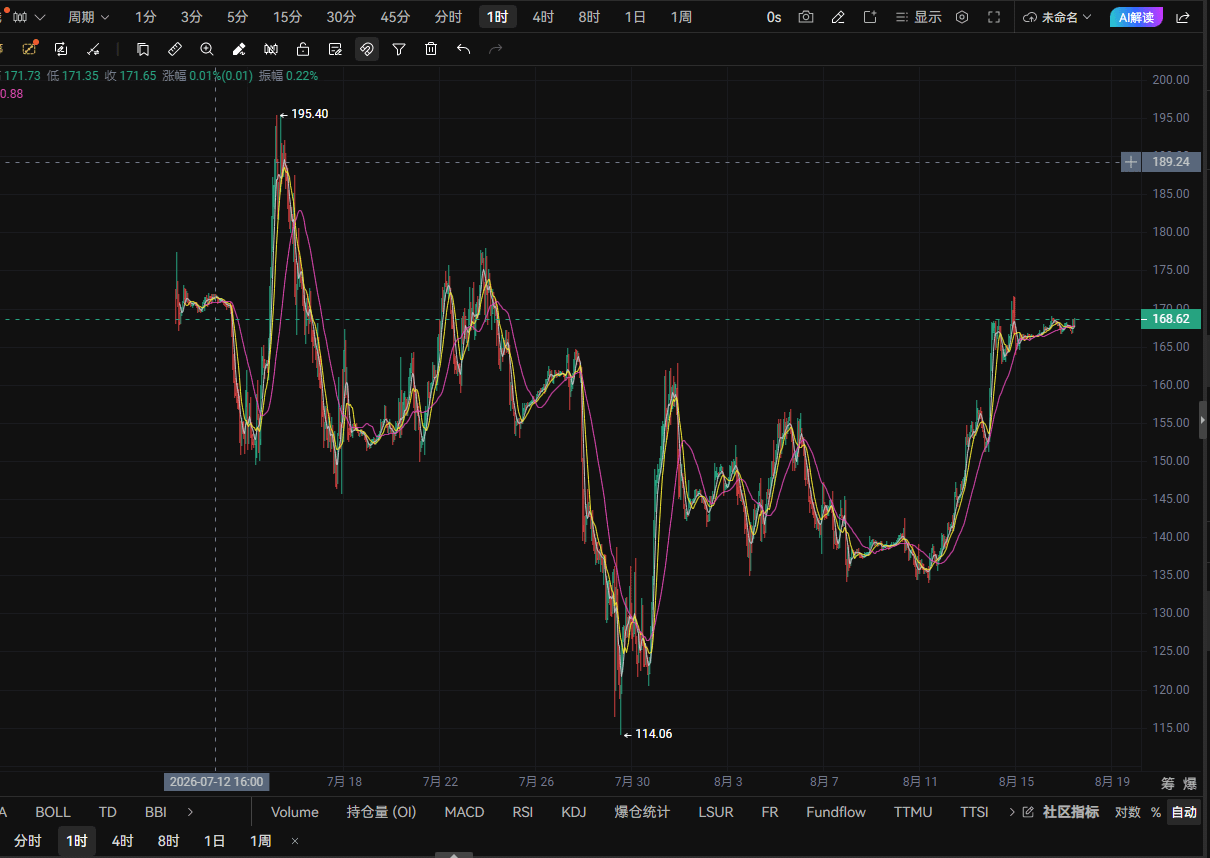Add the TD indicator
This screenshot has height=858, width=1210.
pyautogui.click(x=108, y=812)
